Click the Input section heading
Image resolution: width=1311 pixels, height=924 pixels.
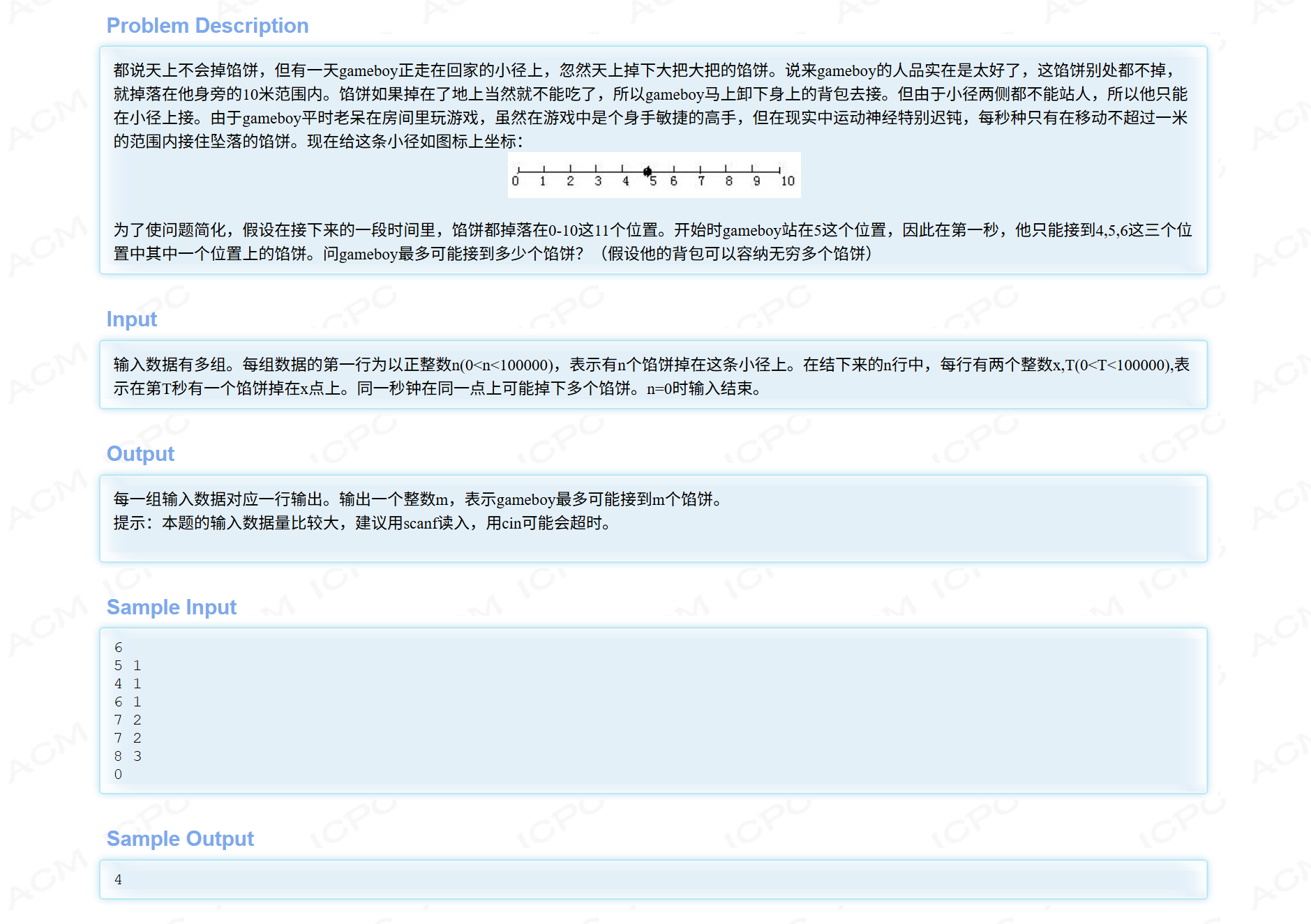tap(131, 319)
